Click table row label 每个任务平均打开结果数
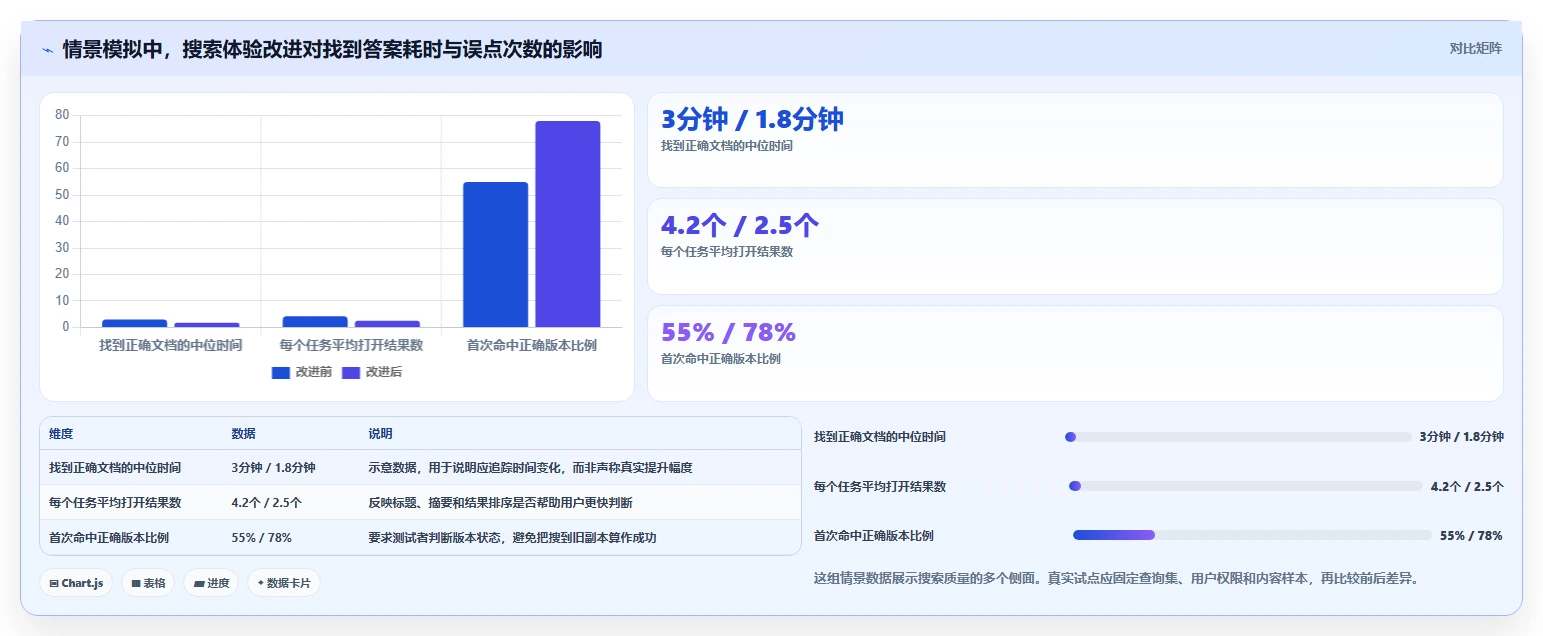The image size is (1543, 636). (x=115, y=502)
